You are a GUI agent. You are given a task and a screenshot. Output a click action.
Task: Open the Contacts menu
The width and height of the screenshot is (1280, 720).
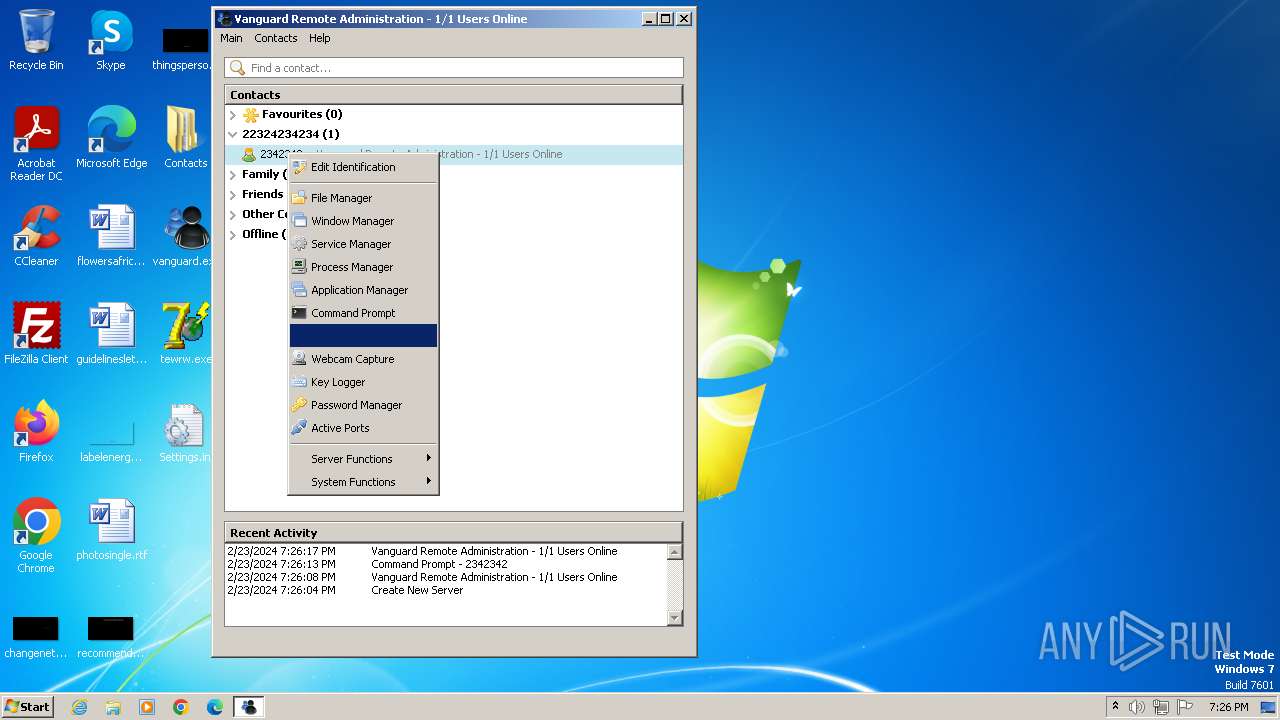pos(275,38)
